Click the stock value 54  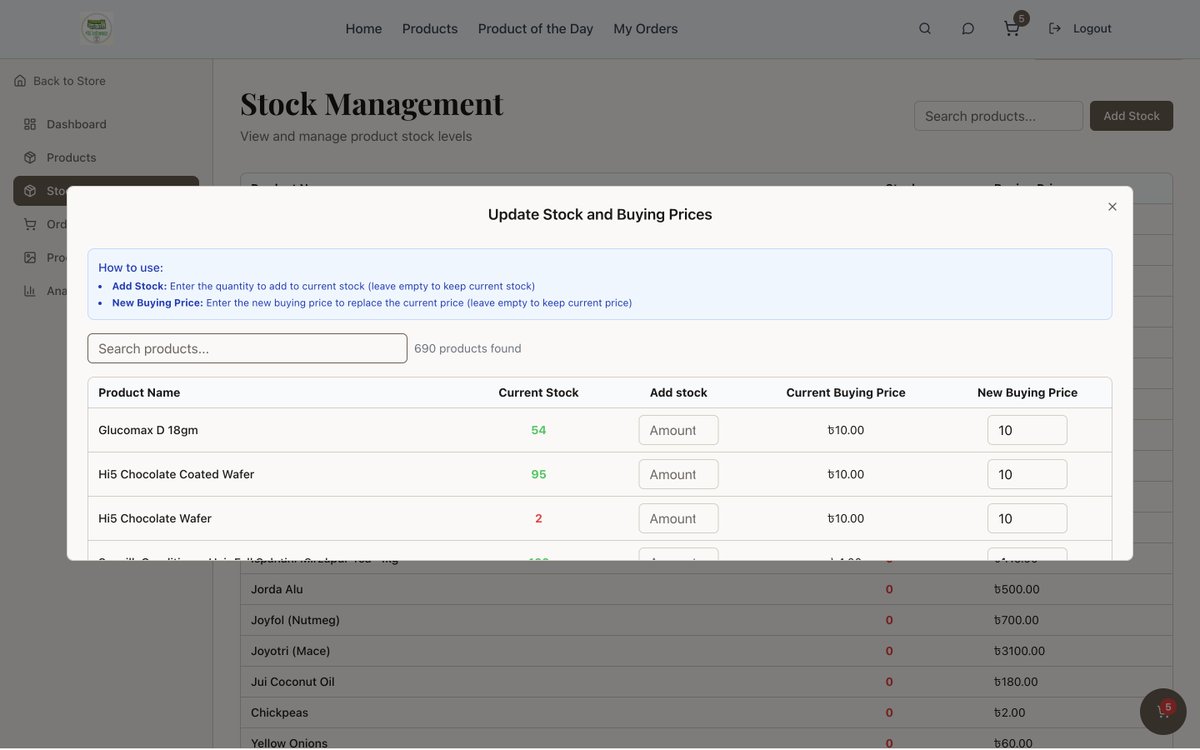539,430
